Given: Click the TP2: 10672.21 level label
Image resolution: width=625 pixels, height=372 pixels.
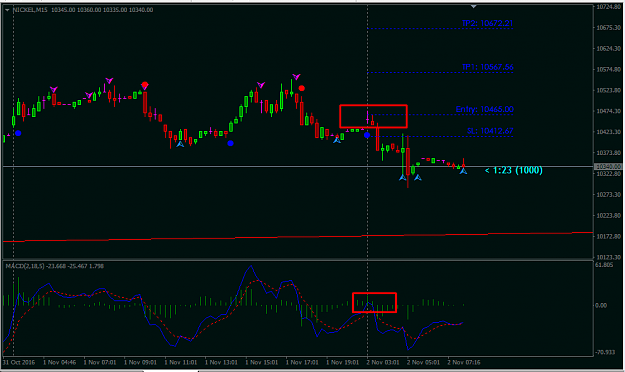Looking at the screenshot, I should 487,23.
